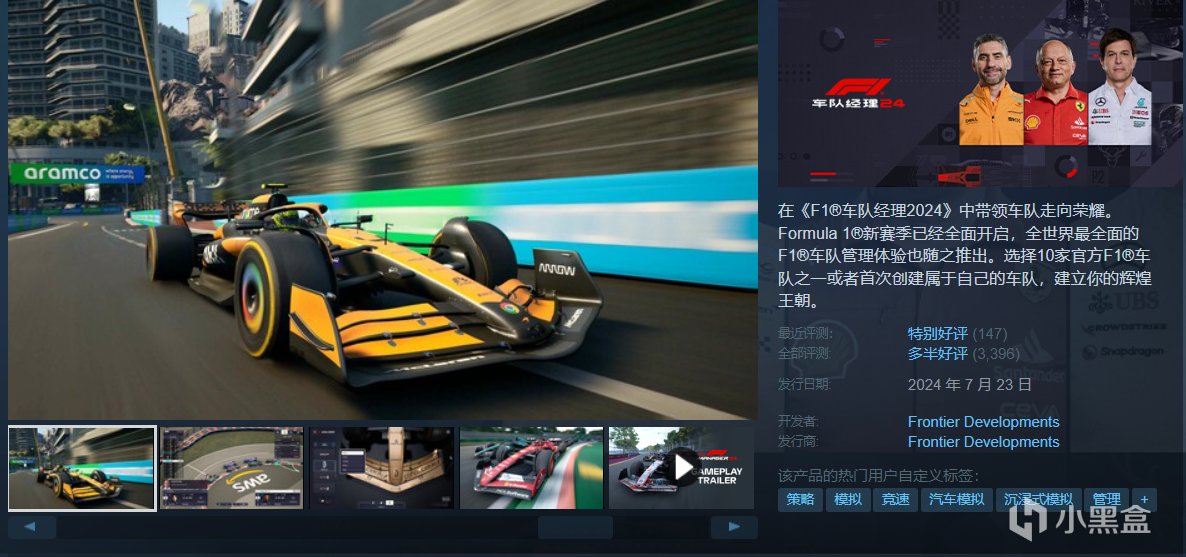Click the 发行日期 label
The image size is (1186, 557).
[805, 384]
